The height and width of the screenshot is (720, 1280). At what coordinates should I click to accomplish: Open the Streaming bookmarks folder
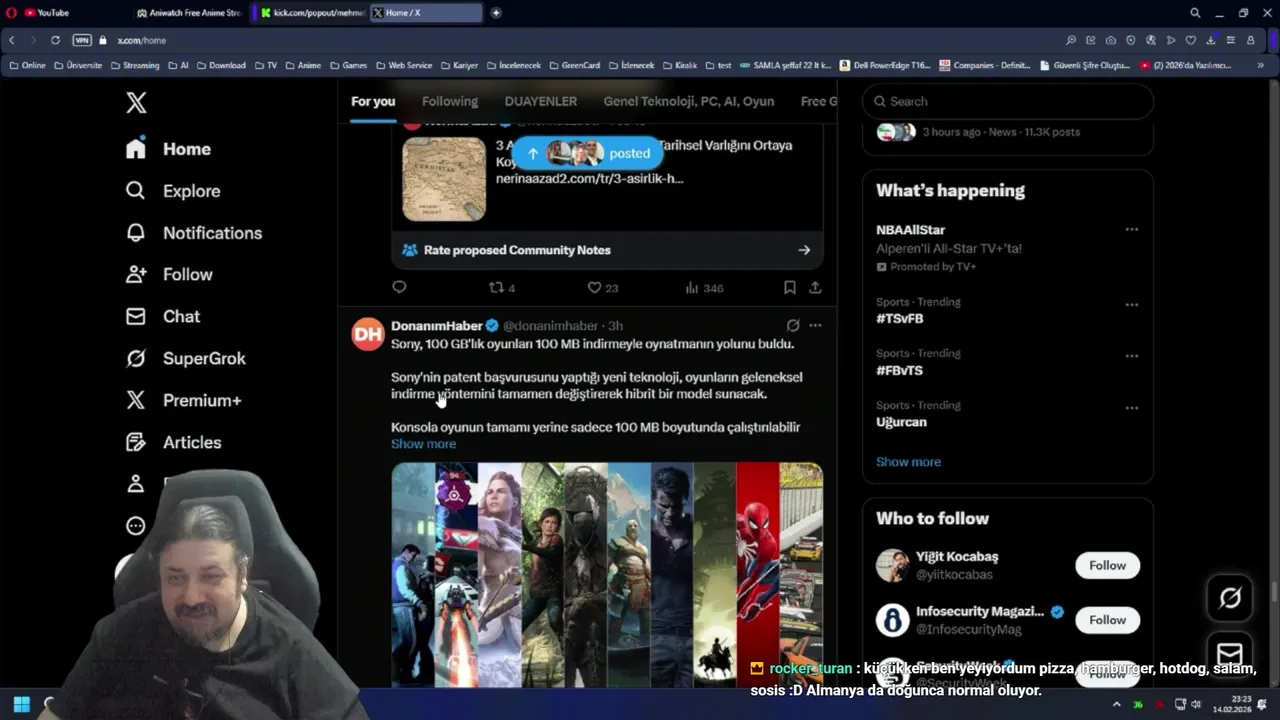coord(134,65)
